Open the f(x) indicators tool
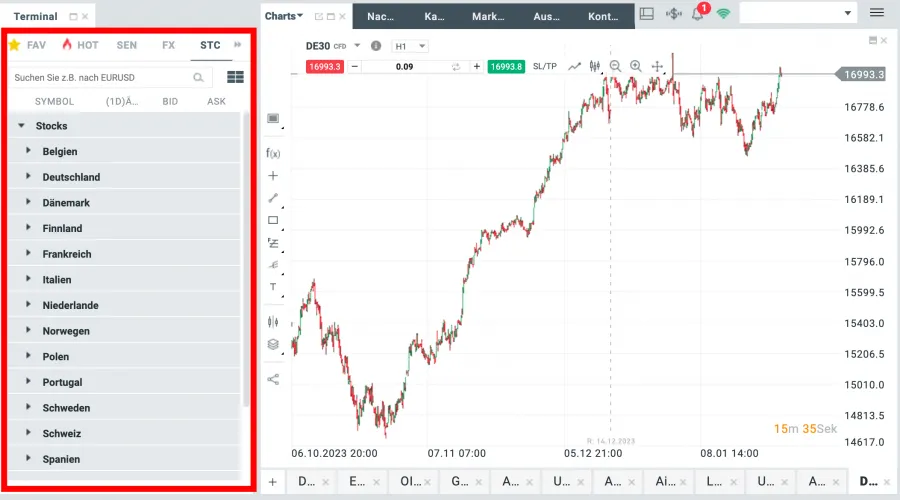900x500 pixels. click(273, 153)
